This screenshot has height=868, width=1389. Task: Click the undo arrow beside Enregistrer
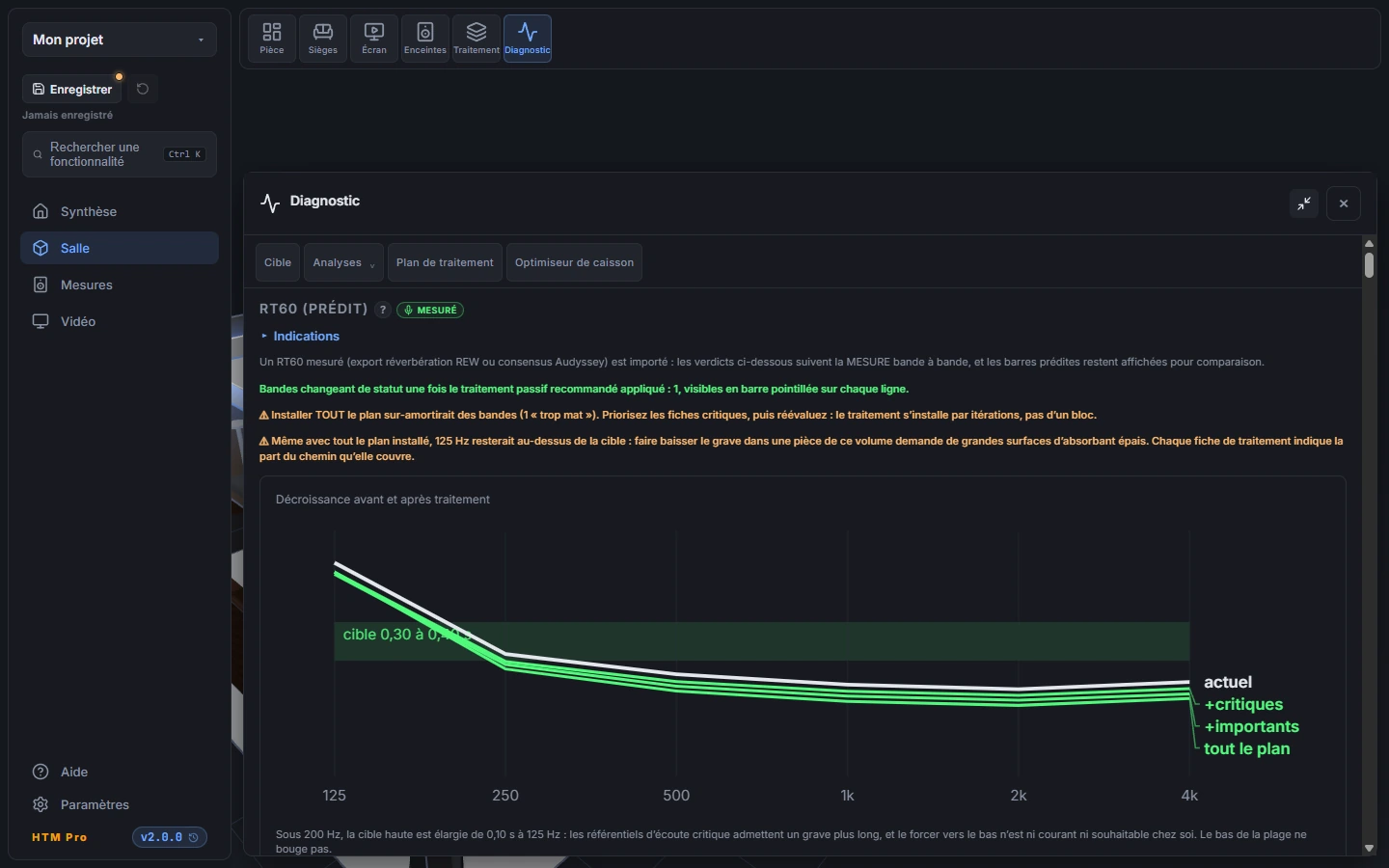143,89
